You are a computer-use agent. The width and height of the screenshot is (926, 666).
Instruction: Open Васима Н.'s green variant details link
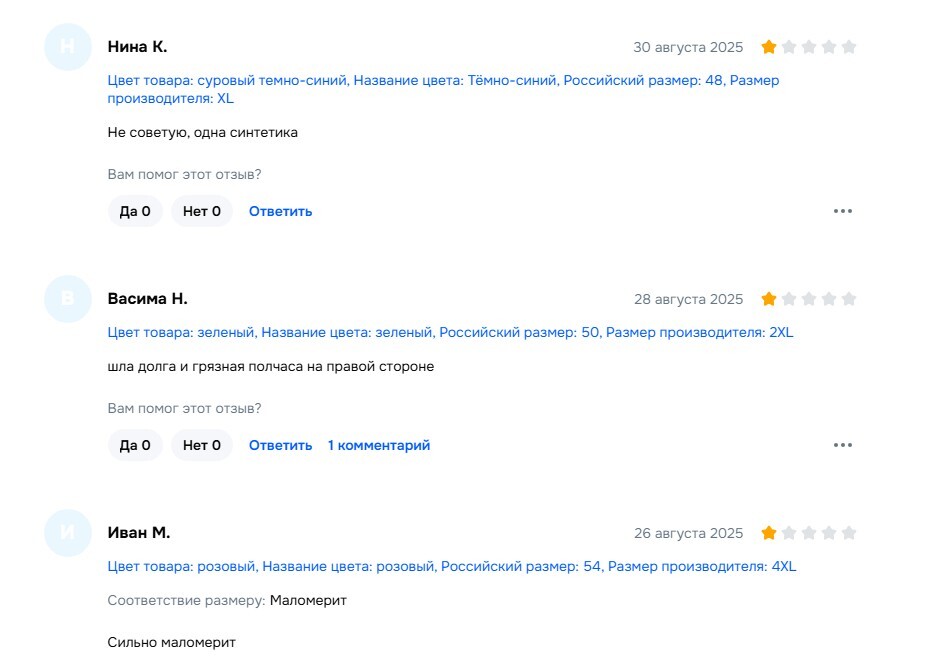pyautogui.click(x=450, y=332)
